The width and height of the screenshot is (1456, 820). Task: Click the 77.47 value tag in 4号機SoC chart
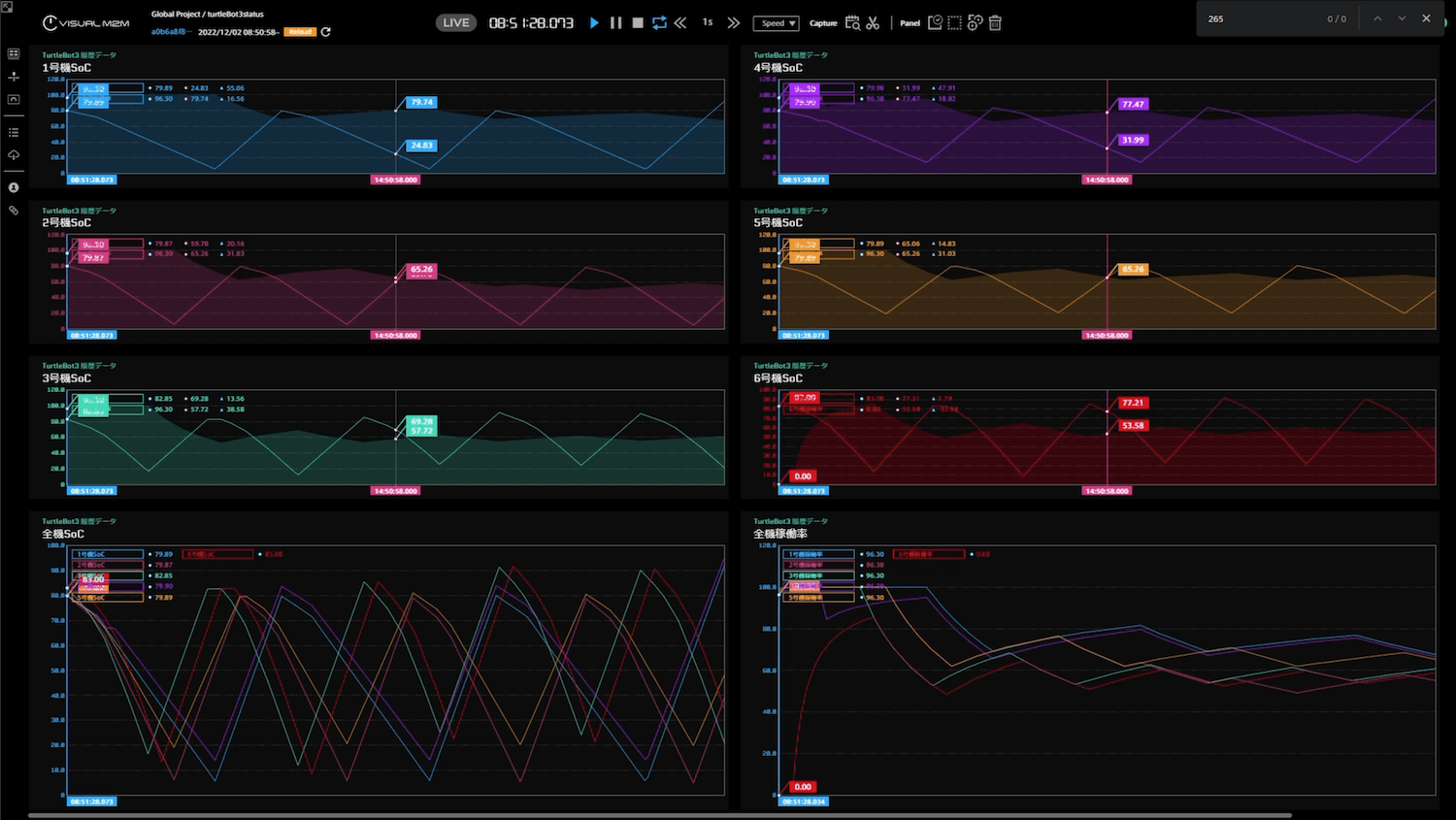[1134, 104]
